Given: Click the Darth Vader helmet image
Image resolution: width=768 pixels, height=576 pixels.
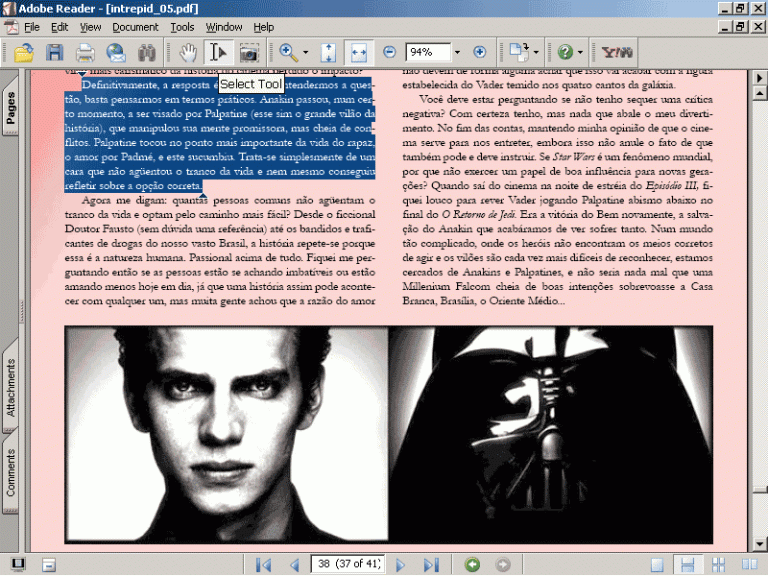Looking at the screenshot, I should click(551, 434).
